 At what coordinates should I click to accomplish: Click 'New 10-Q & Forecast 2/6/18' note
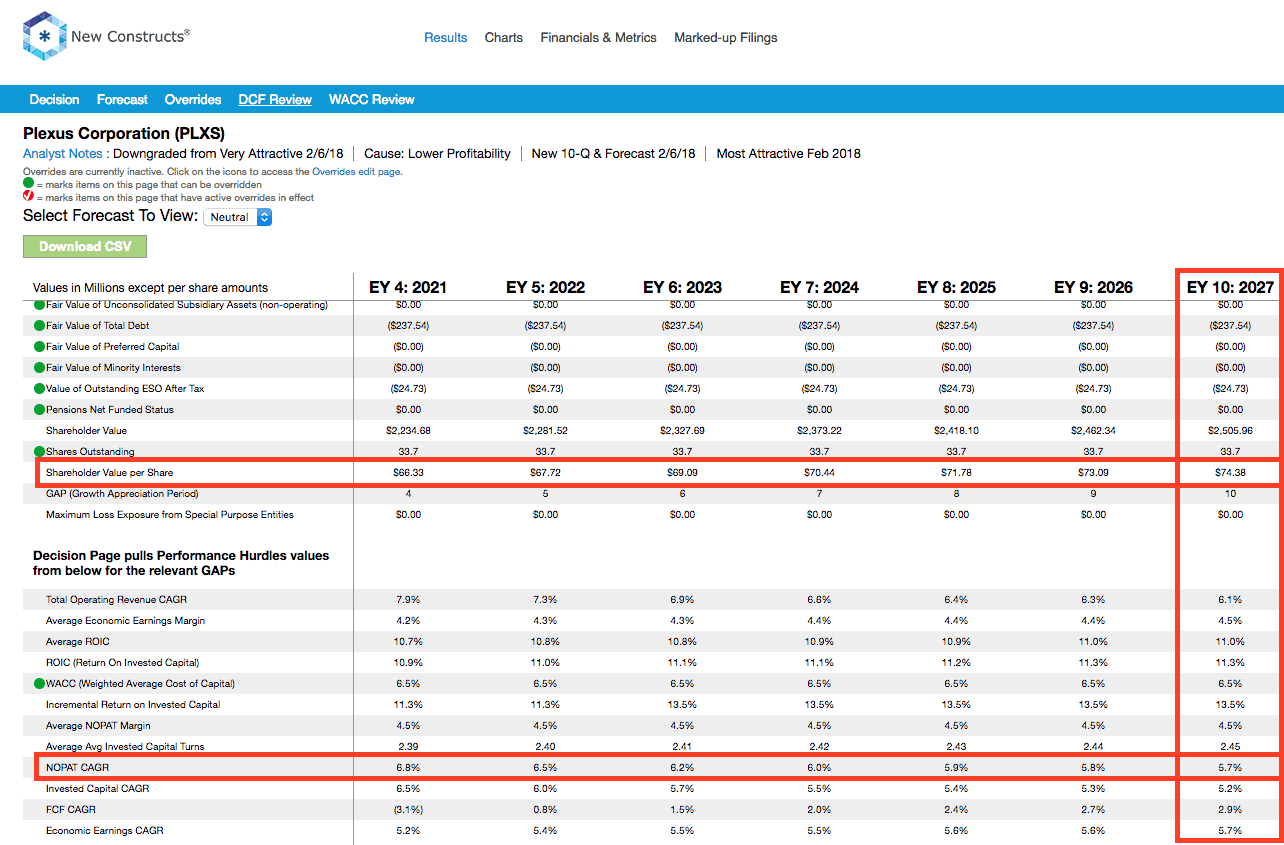[614, 153]
